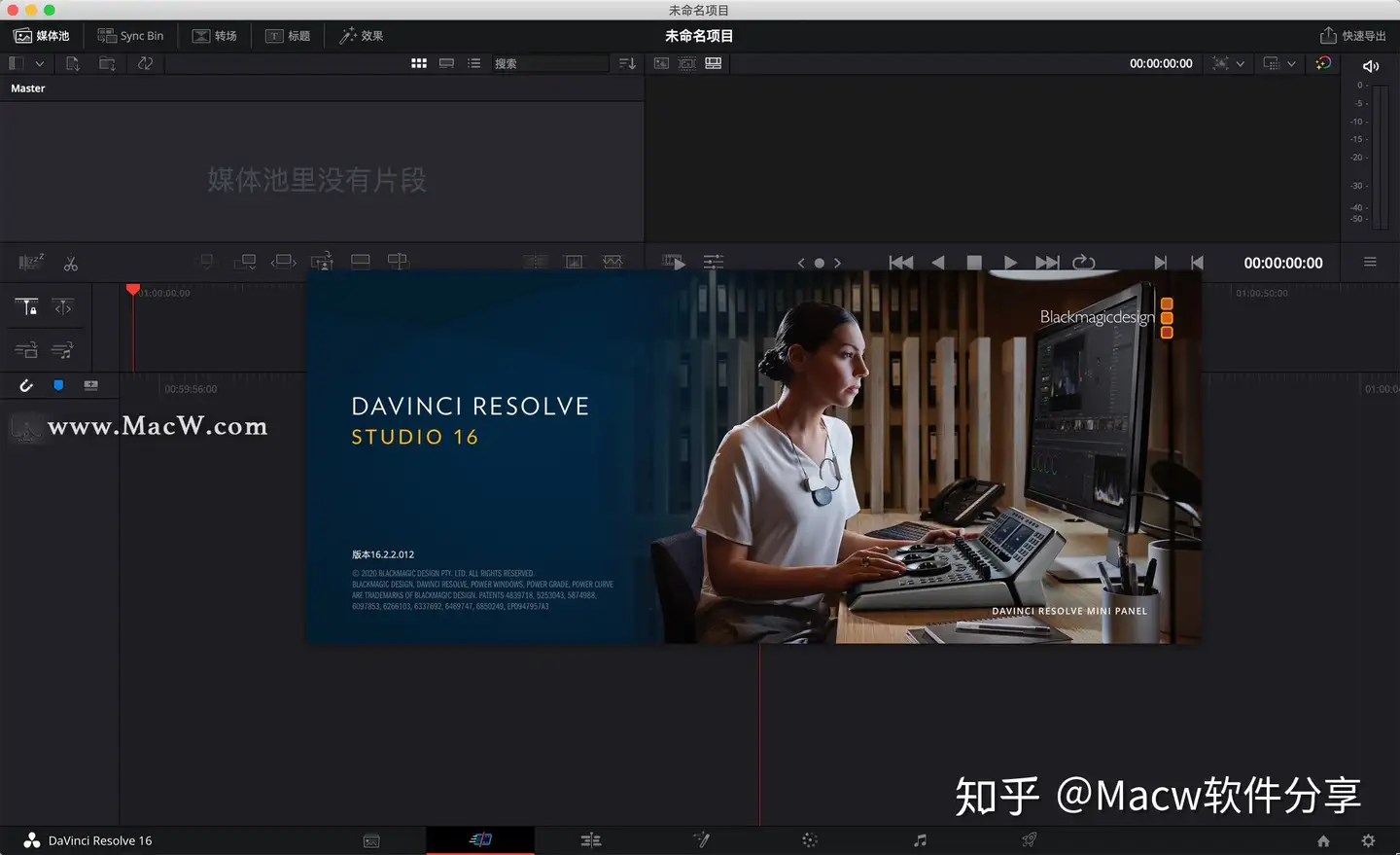Viewport: 1400px width, 855px height.
Task: Click the Boring Detector icon
Action: (x=31, y=263)
